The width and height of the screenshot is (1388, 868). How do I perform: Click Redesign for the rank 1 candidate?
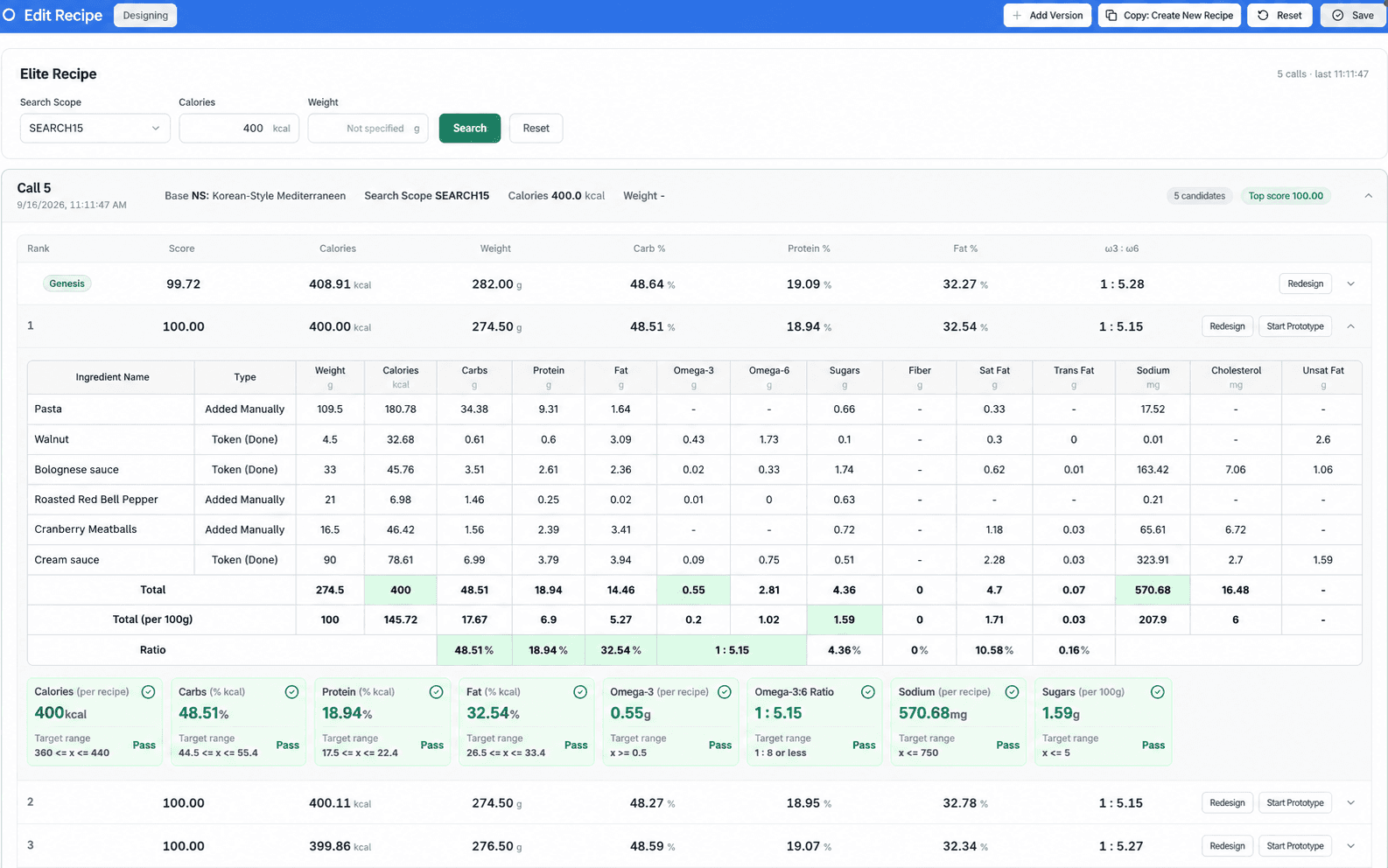[x=1227, y=326]
